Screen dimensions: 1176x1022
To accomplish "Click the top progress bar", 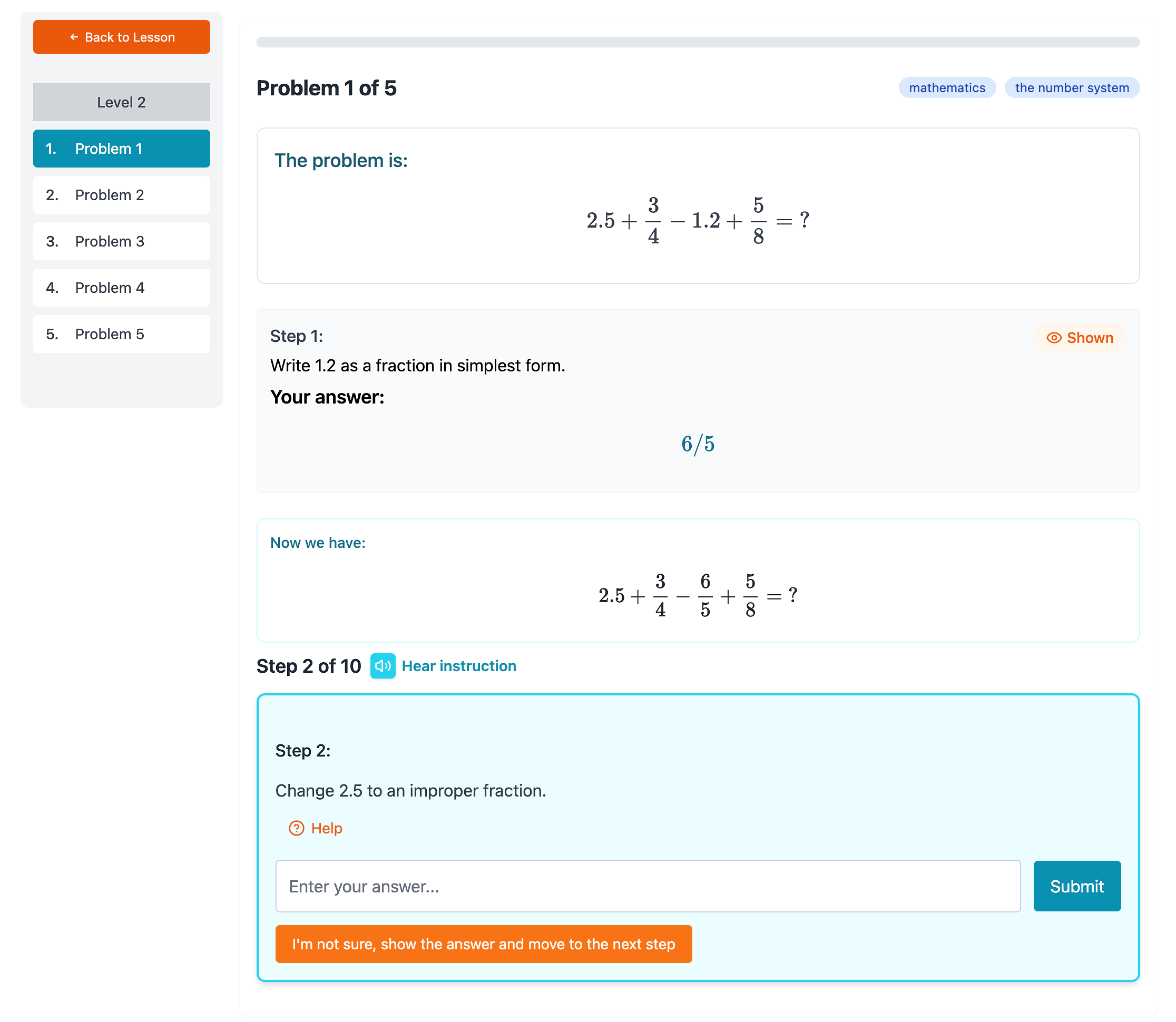I will pos(698,42).
